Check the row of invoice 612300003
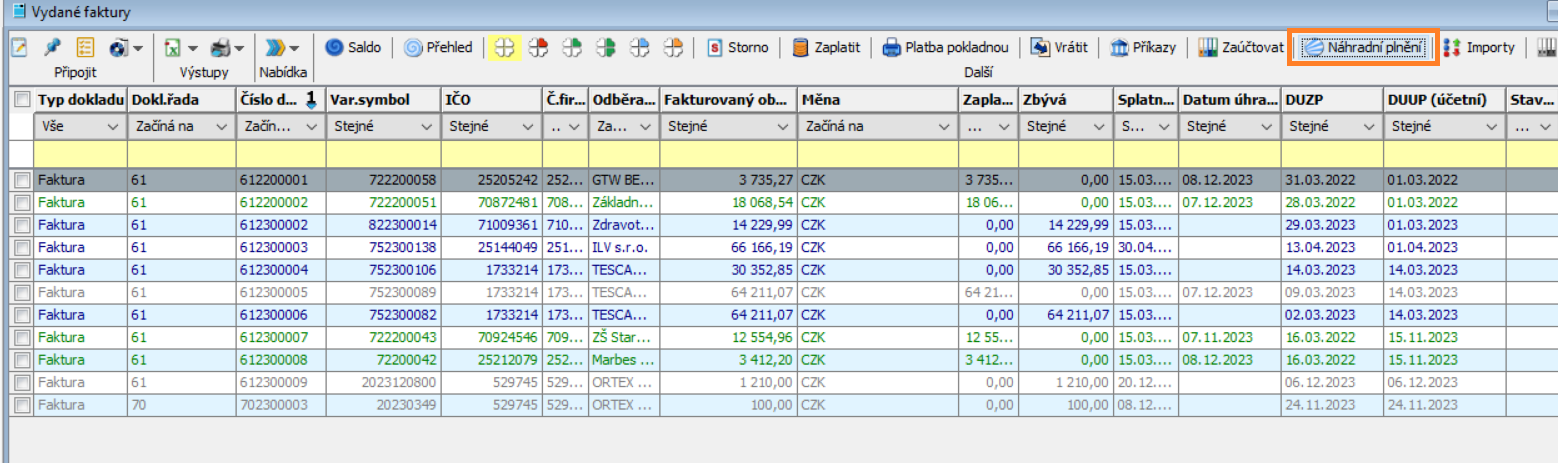The width and height of the screenshot is (1558, 463). click(22, 245)
